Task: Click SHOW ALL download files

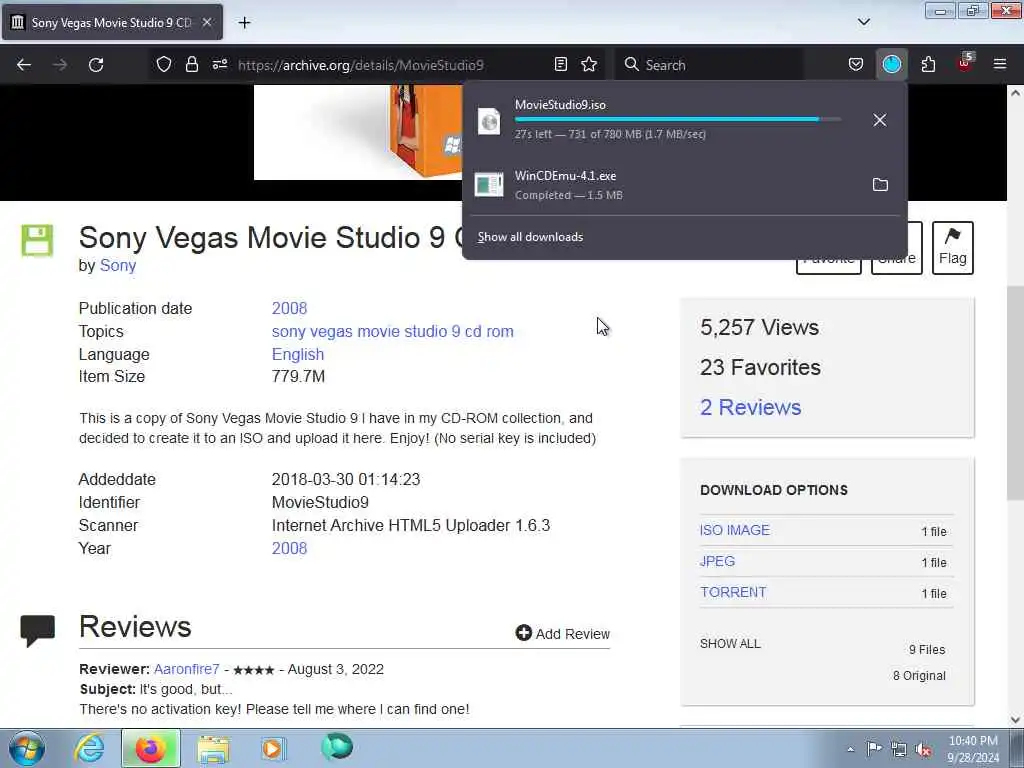Action: 730,643
